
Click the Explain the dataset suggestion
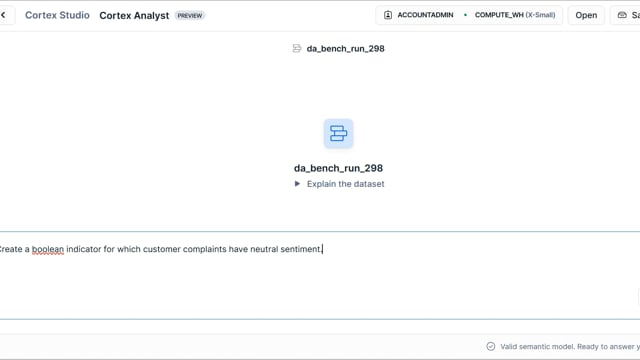[345, 184]
